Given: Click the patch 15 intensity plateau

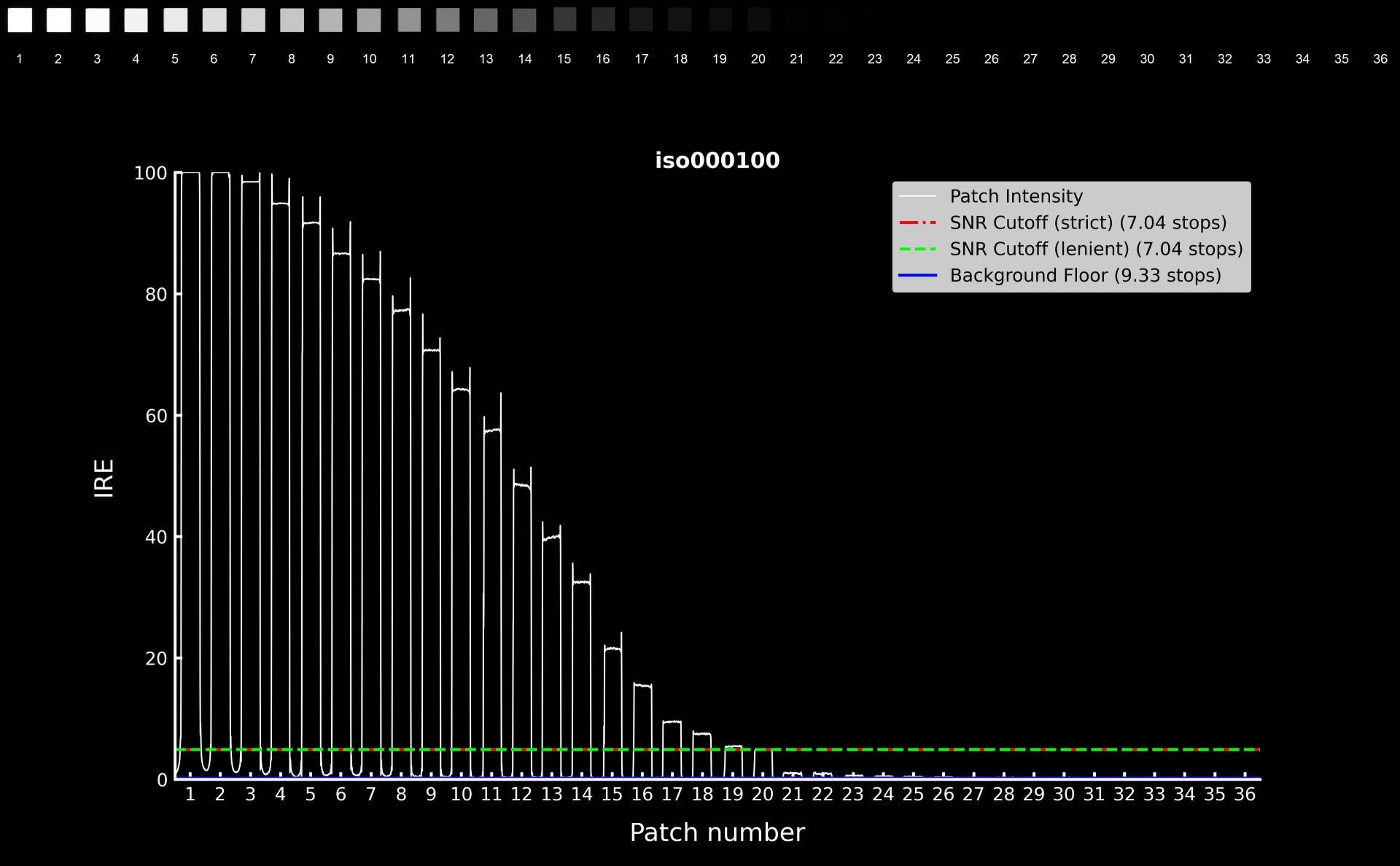Looking at the screenshot, I should point(612,649).
